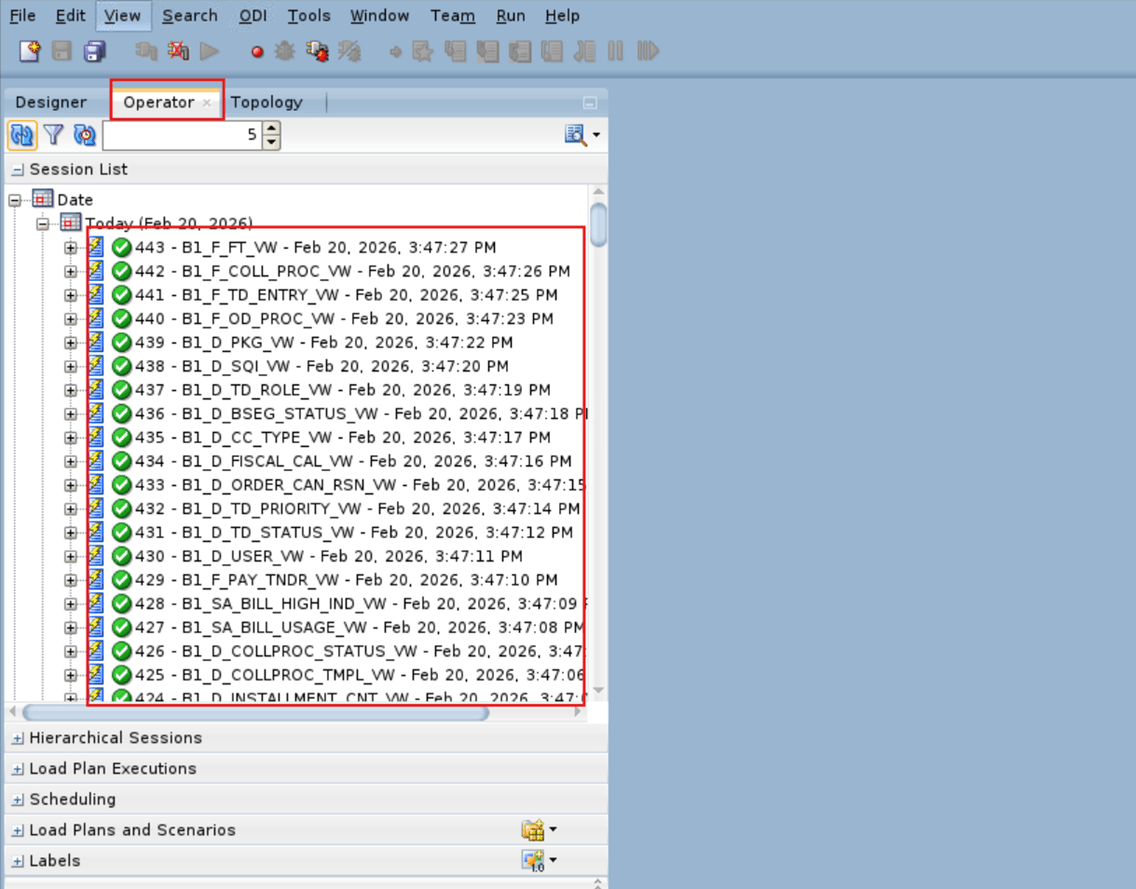Select session 427 B1_SA_BILL_USAGE_VW
Screen dimensions: 1136x889
coord(359,627)
